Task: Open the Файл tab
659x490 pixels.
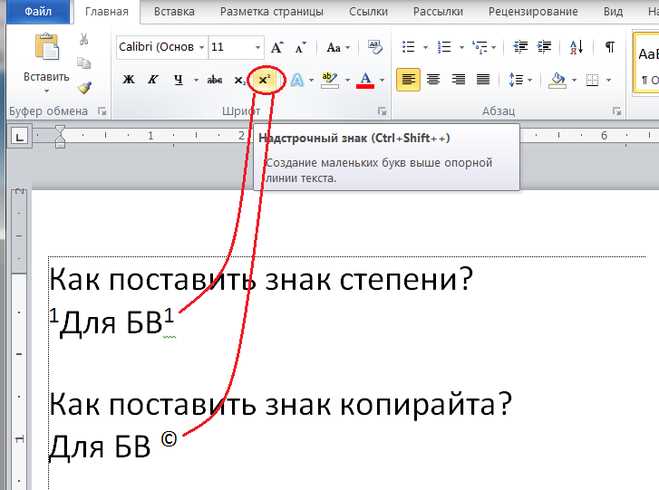Action: [38, 11]
